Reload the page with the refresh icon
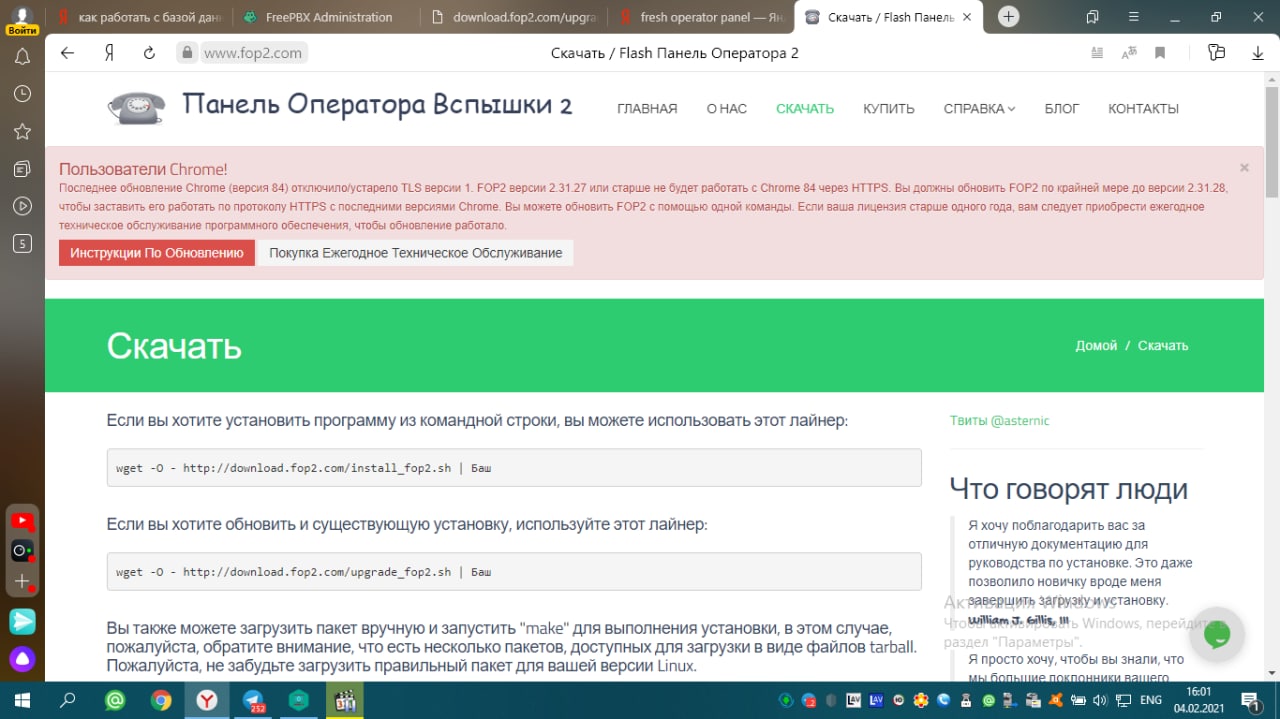Viewport: 1280px width, 719px height. pyautogui.click(x=149, y=53)
